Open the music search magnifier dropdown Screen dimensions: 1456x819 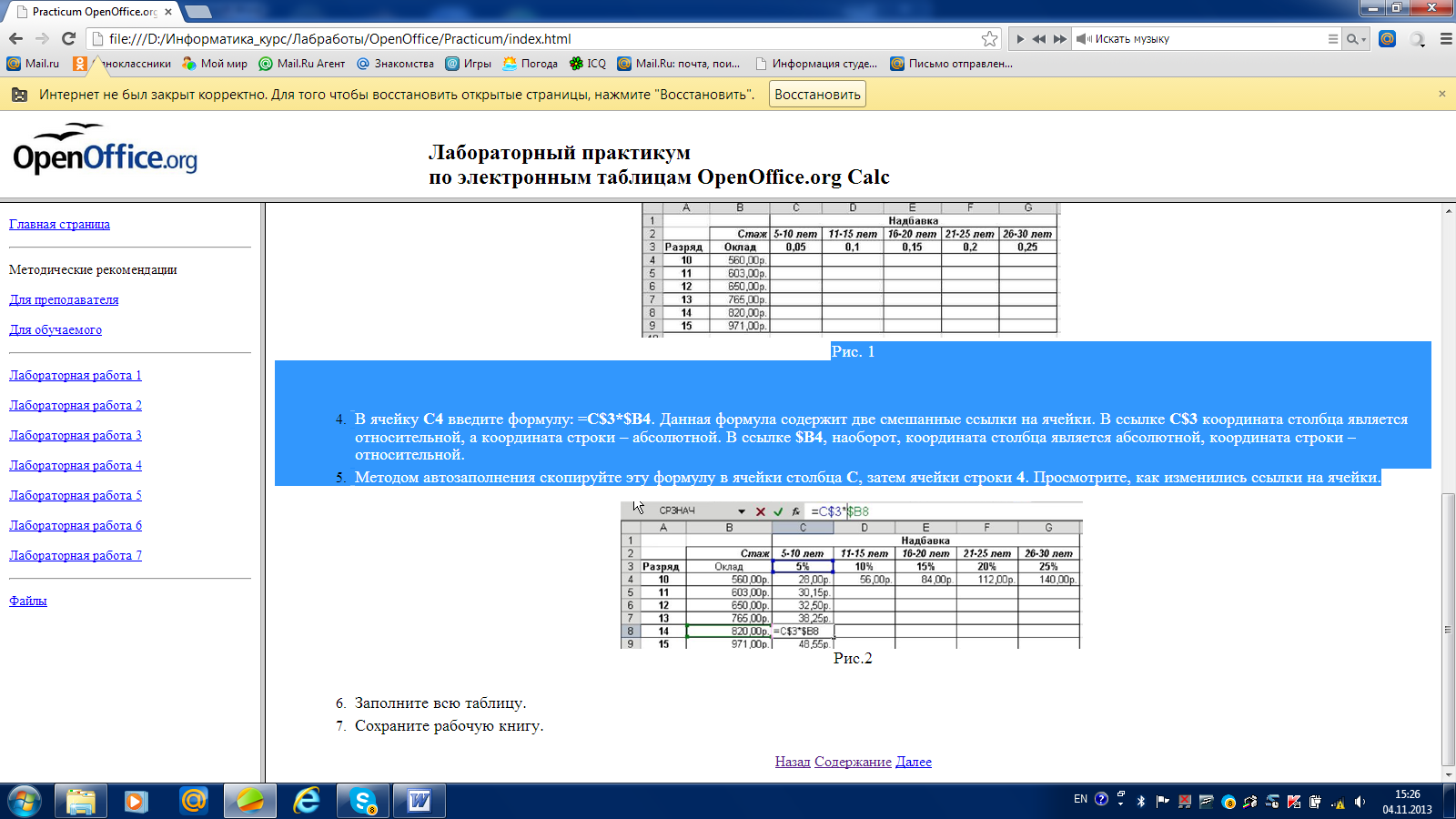coord(1357,39)
